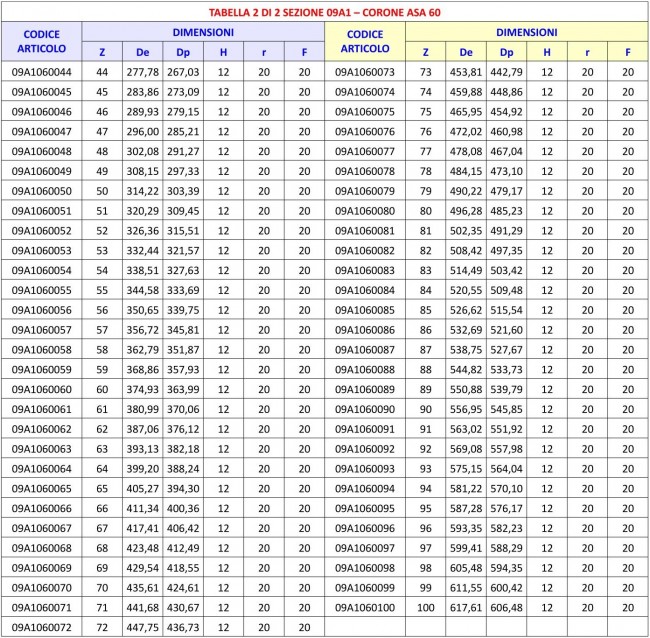The width and height of the screenshot is (650, 638).
Task: Click article code 09A1060072
Action: 41,627
